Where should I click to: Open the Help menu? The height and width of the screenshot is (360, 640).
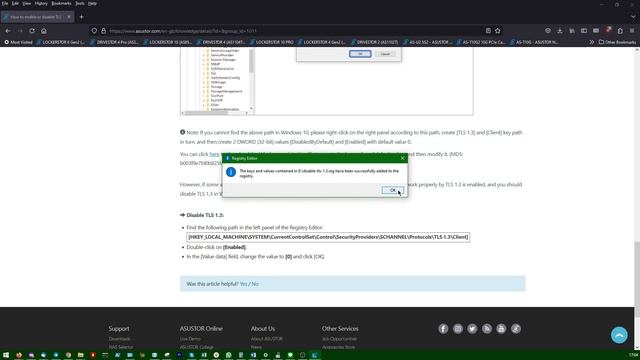(x=92, y=3)
